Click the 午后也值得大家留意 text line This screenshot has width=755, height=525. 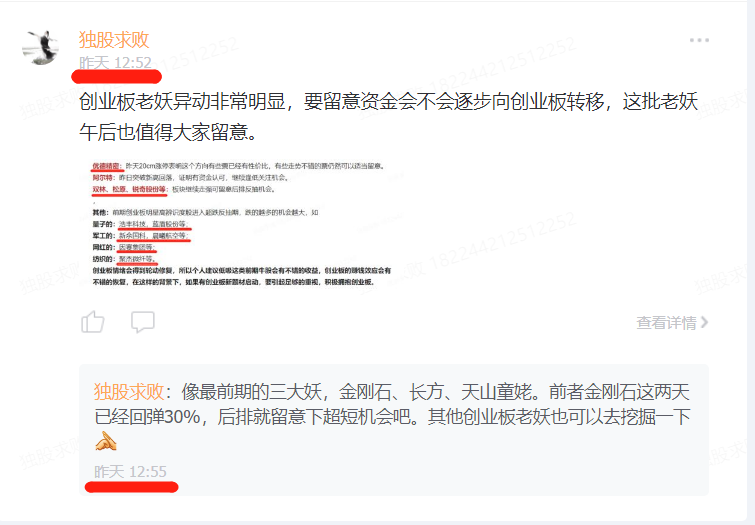169,132
